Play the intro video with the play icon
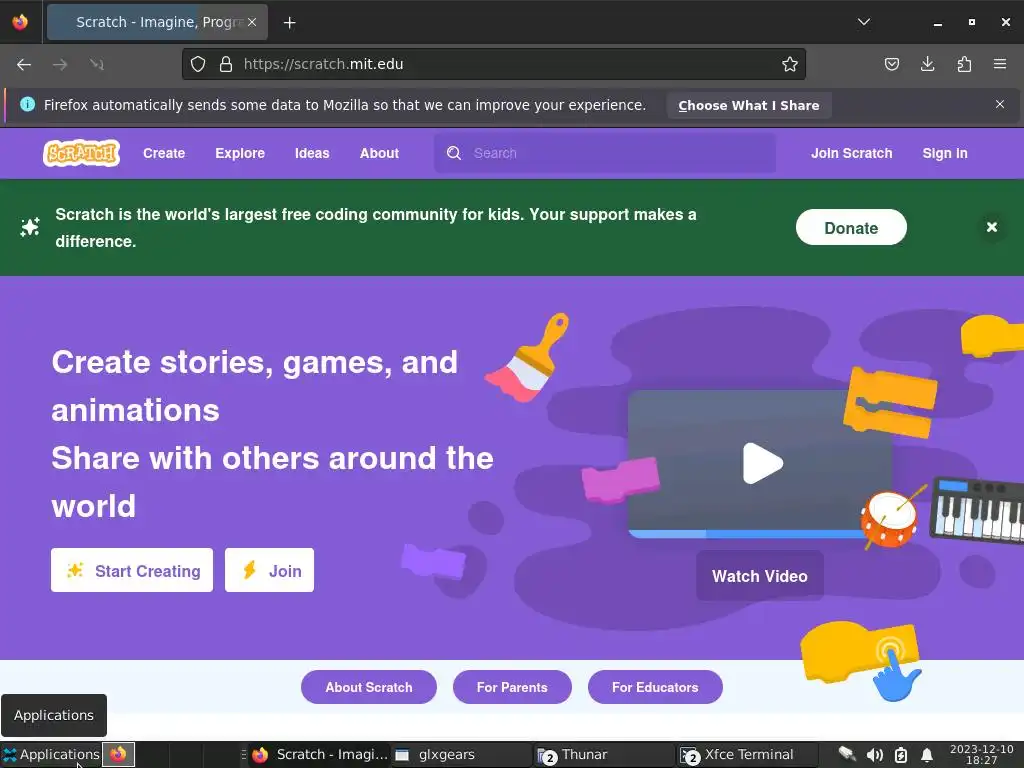 tap(763, 463)
